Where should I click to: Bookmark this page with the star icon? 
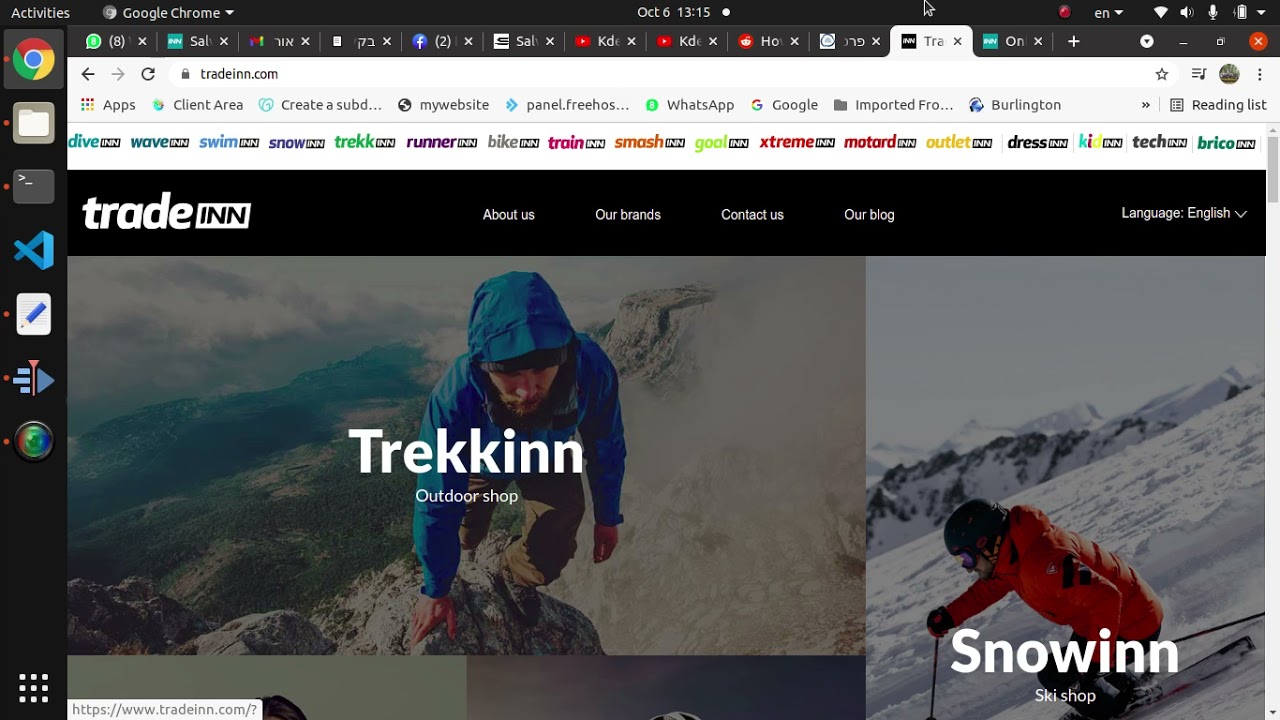[1162, 74]
